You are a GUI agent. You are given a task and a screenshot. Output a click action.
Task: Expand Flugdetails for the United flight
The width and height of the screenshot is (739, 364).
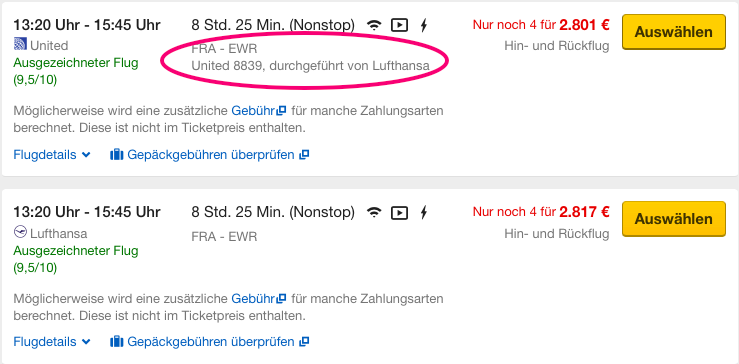52,155
